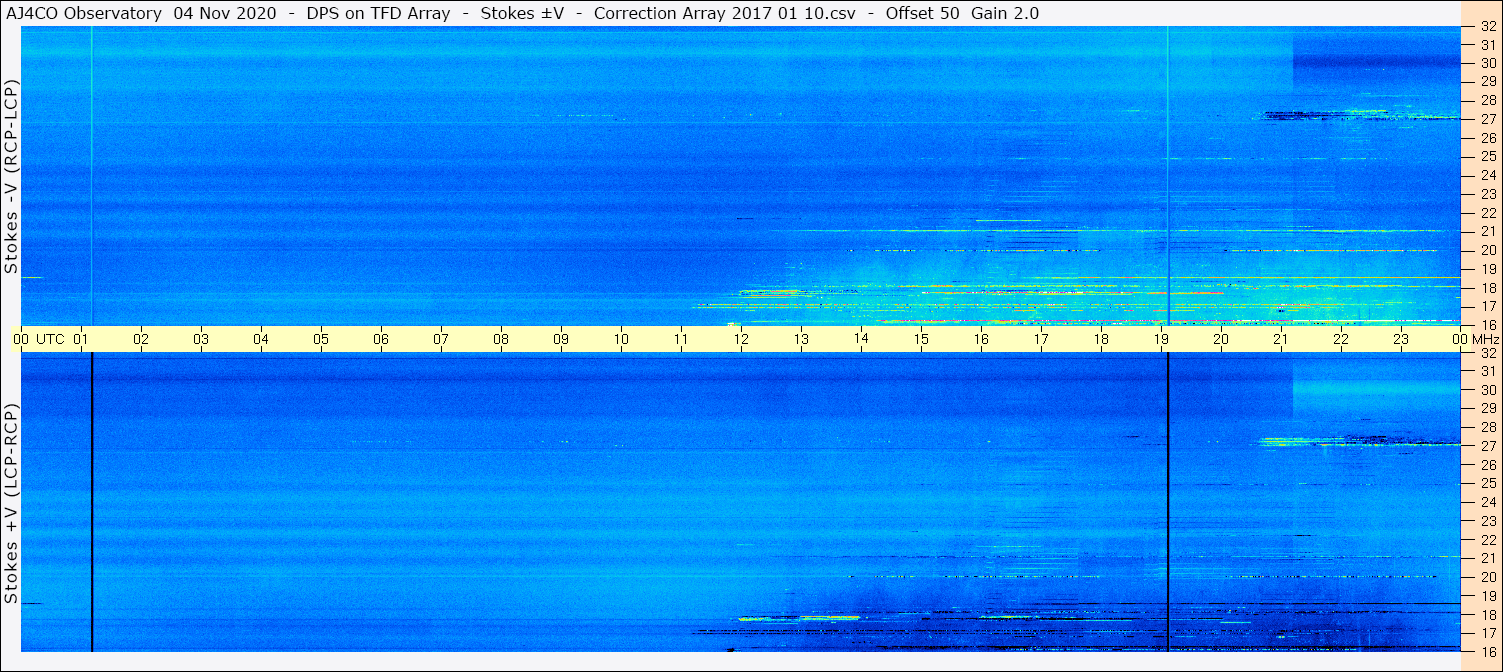The height and width of the screenshot is (672, 1503).
Task: Click the "MHz" unit label on time axis
Action: (1485, 339)
